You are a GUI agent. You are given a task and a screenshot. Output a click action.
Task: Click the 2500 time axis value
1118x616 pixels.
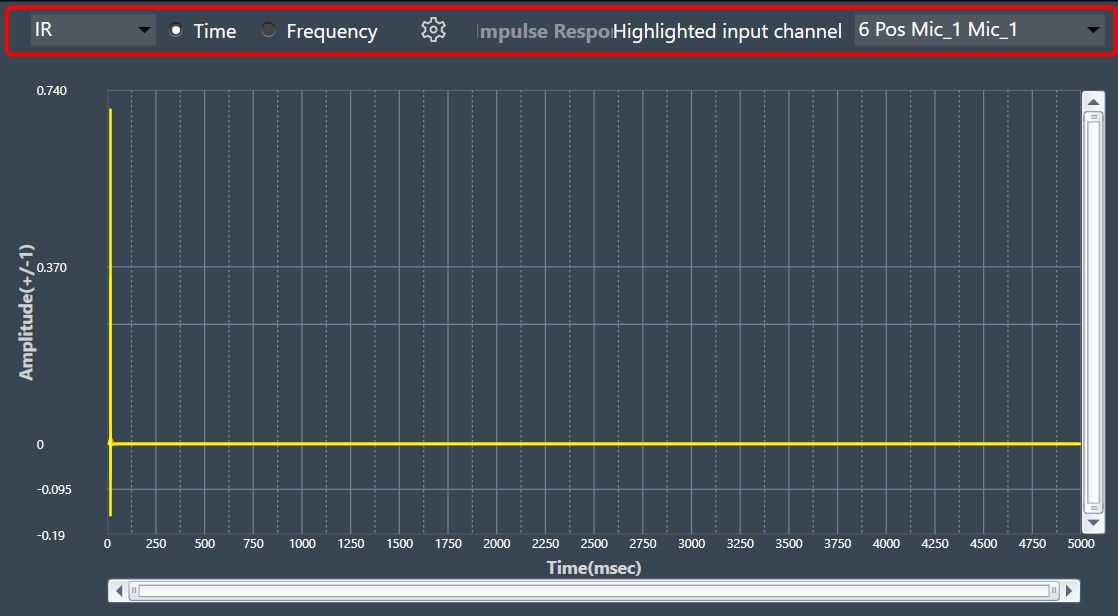click(594, 543)
